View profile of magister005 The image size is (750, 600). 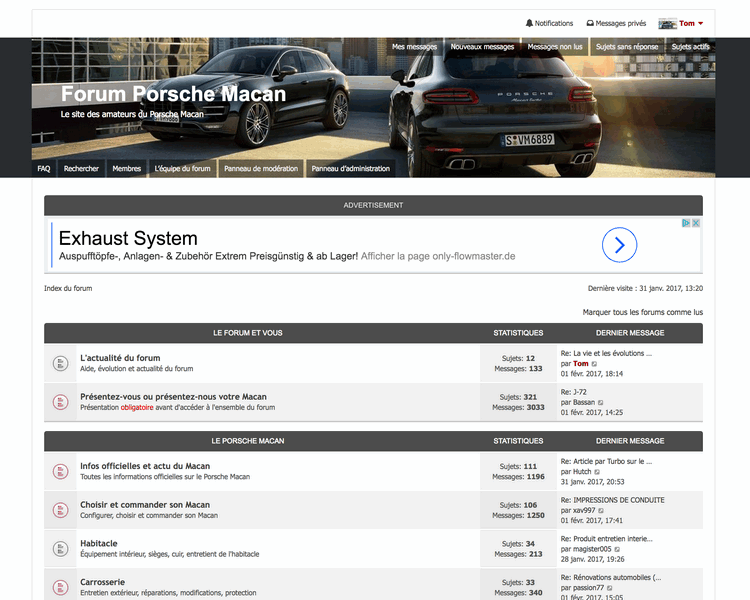[592, 549]
